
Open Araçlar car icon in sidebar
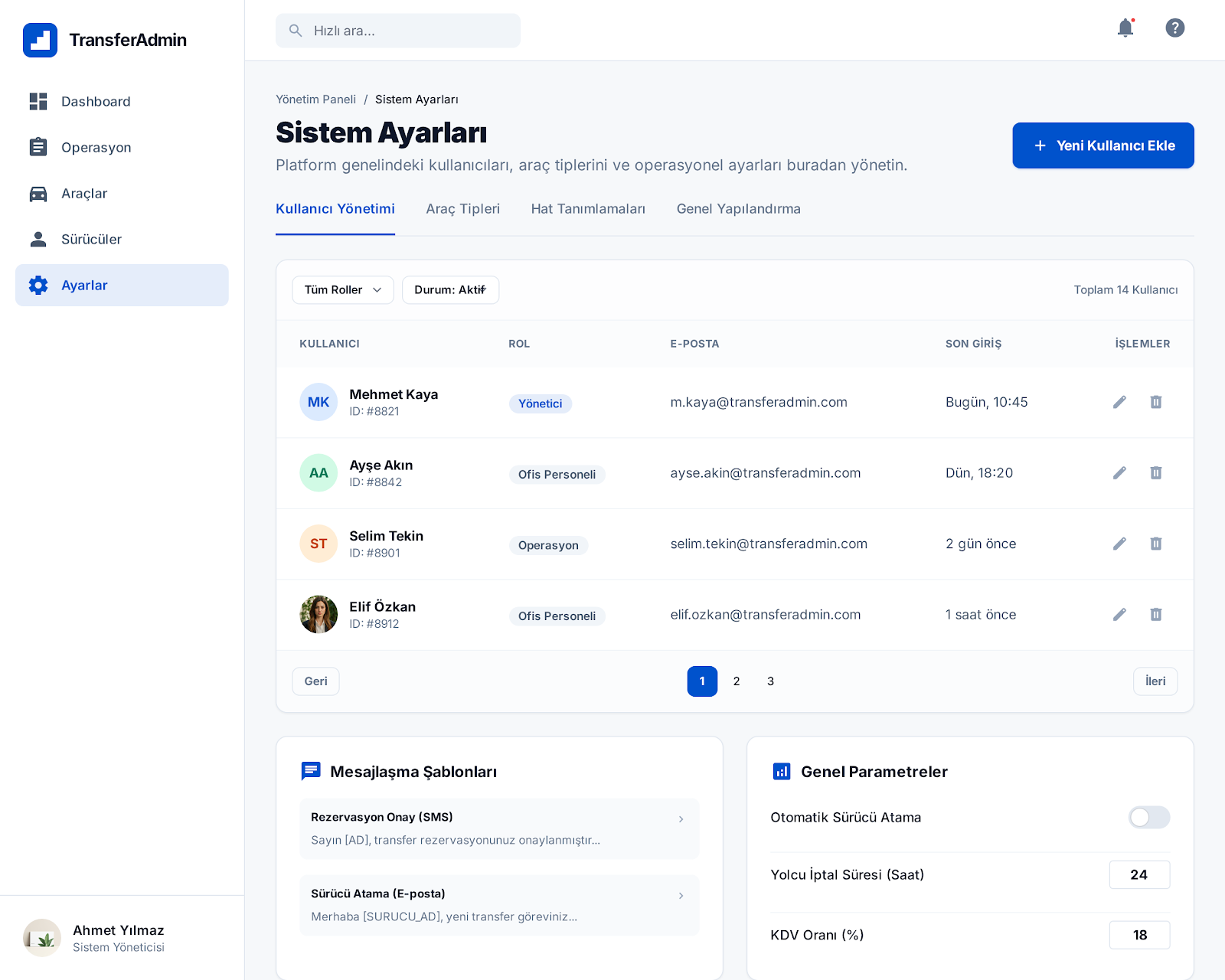(38, 194)
